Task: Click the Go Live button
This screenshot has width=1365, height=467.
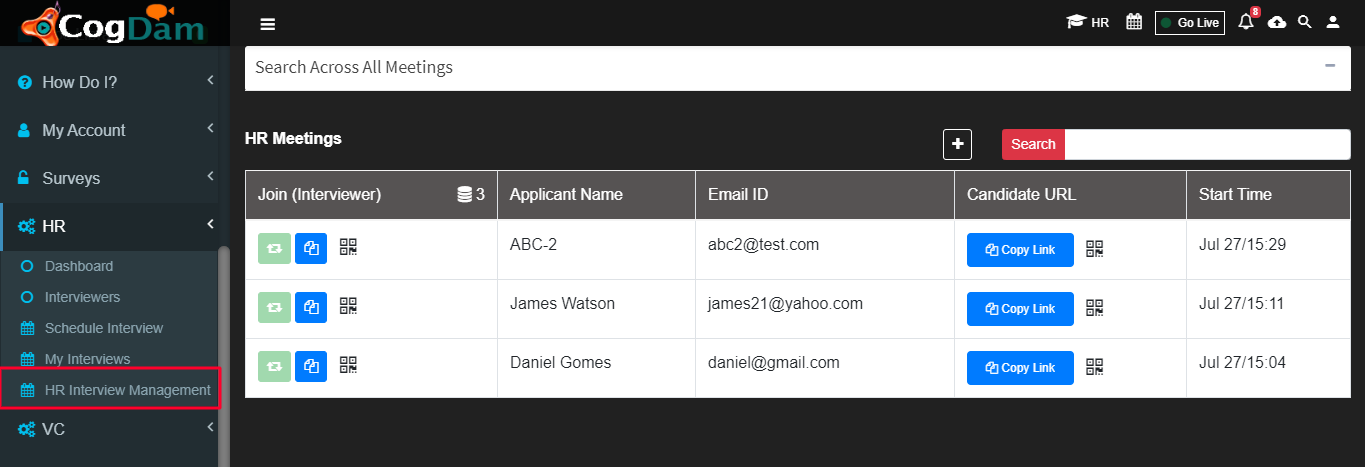Action: click(1189, 23)
